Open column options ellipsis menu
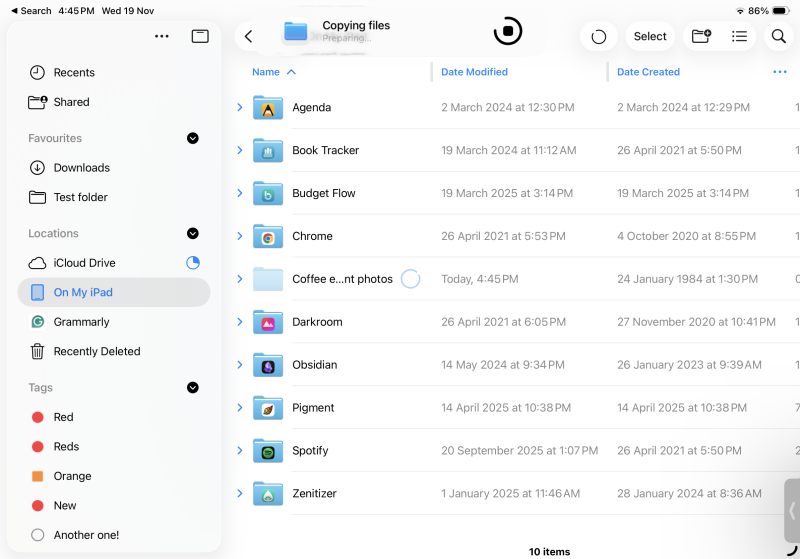 click(x=780, y=72)
